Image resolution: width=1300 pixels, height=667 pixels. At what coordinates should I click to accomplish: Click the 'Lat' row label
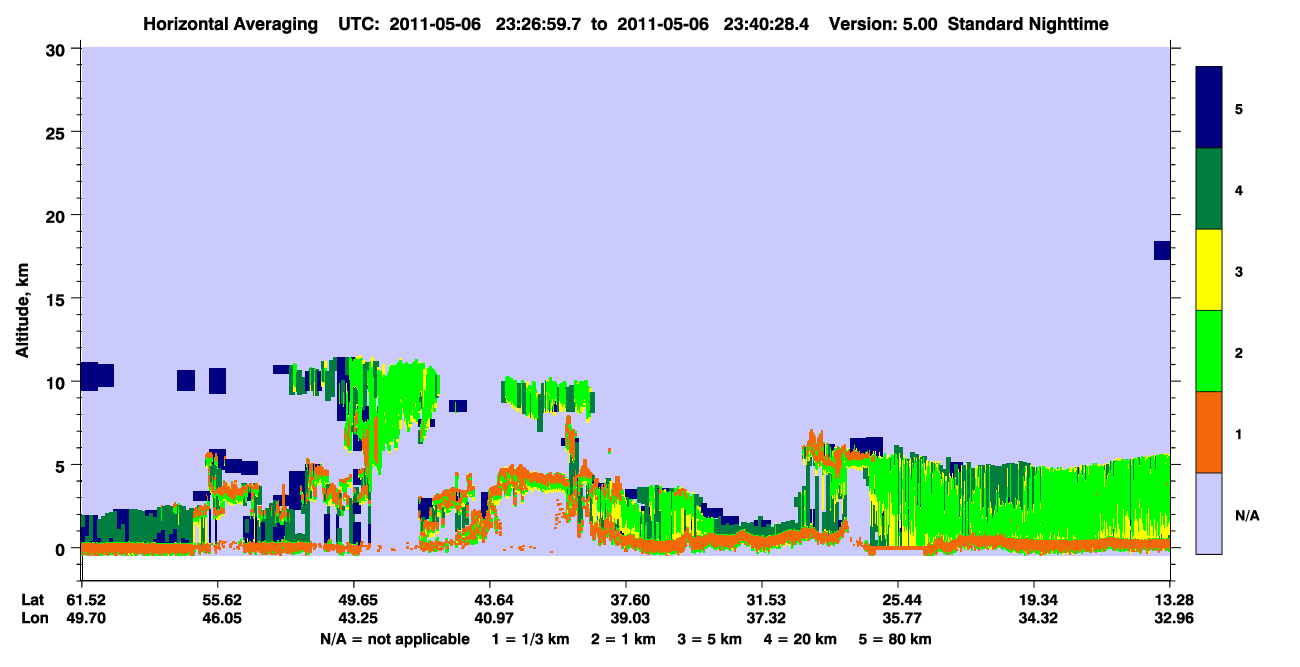pos(33,600)
